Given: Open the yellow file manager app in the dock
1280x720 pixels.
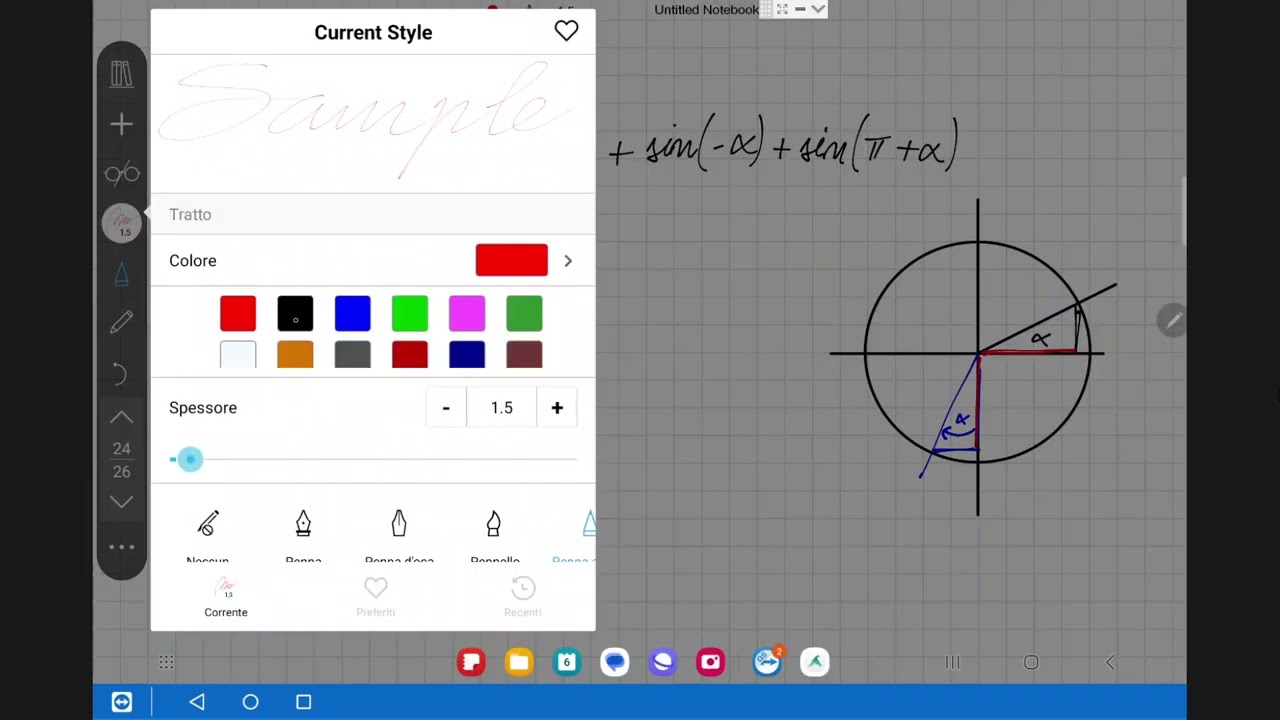Looking at the screenshot, I should [519, 661].
